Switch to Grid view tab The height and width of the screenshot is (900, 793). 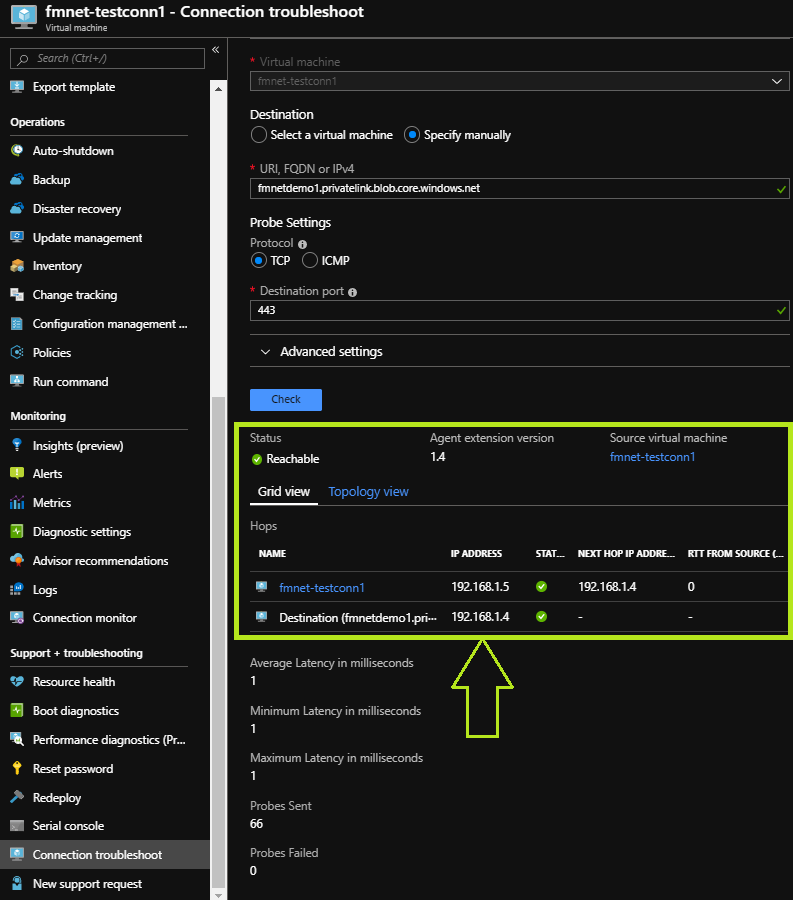pyautogui.click(x=283, y=492)
